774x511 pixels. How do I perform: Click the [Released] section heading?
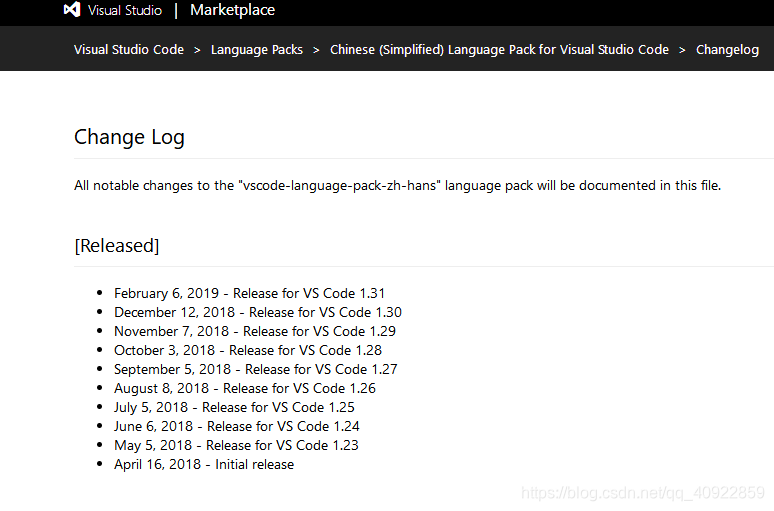(x=117, y=245)
